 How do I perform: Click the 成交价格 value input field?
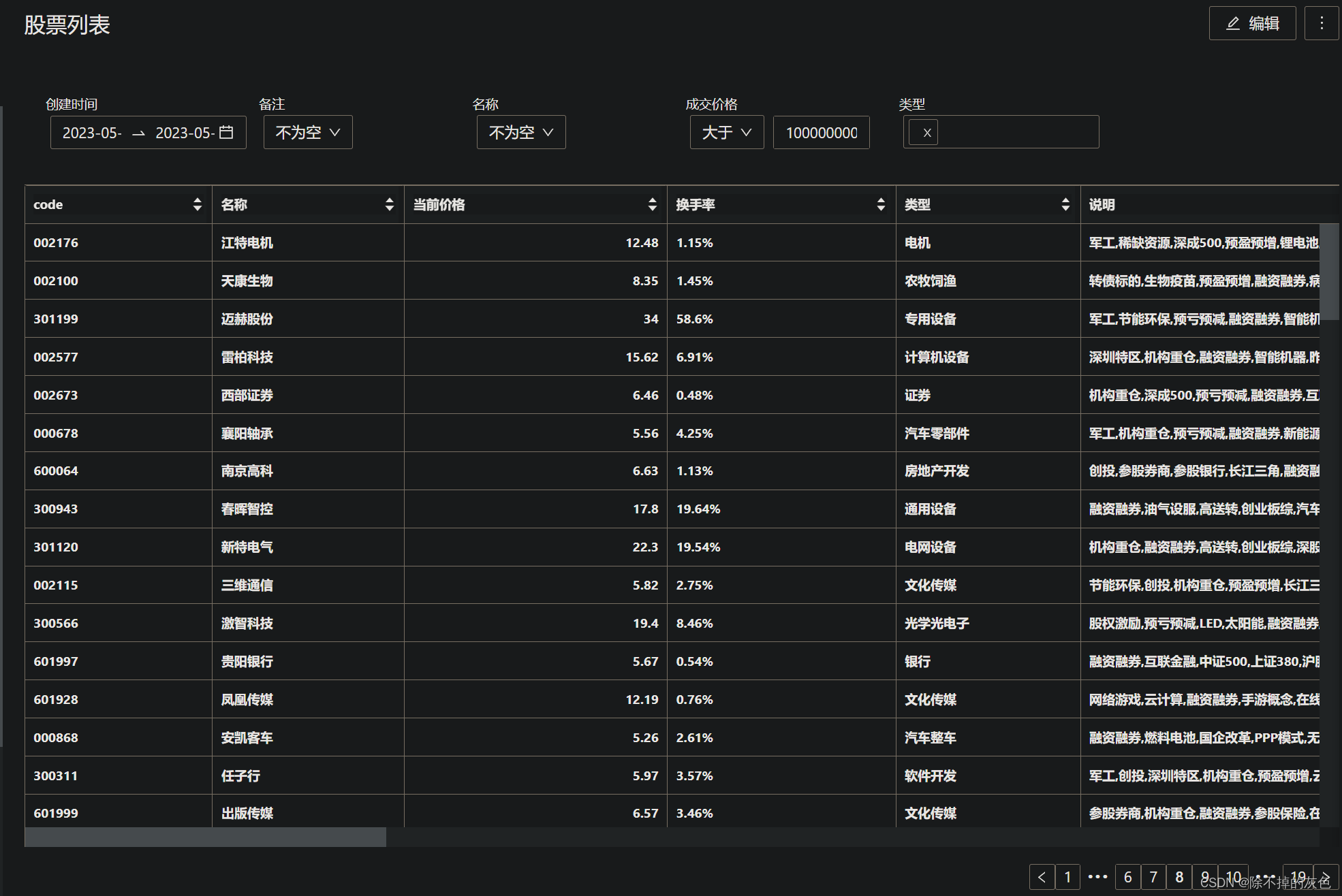tap(821, 132)
